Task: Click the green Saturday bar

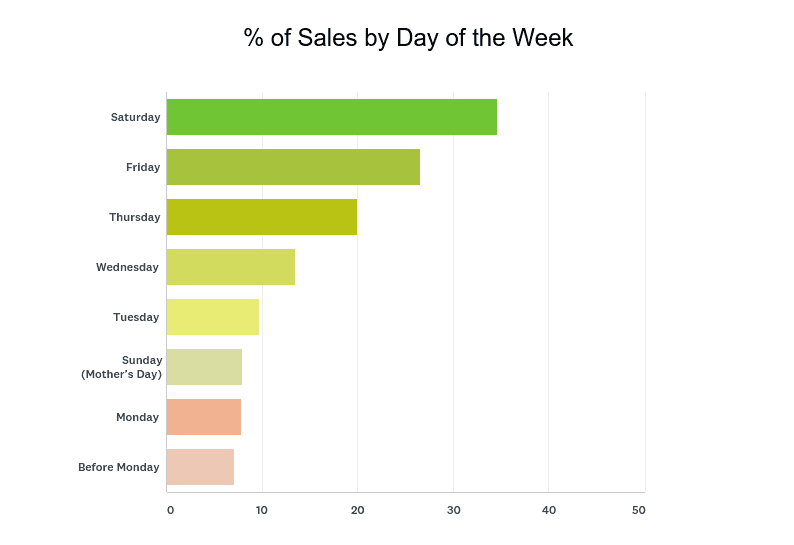Action: 331,117
